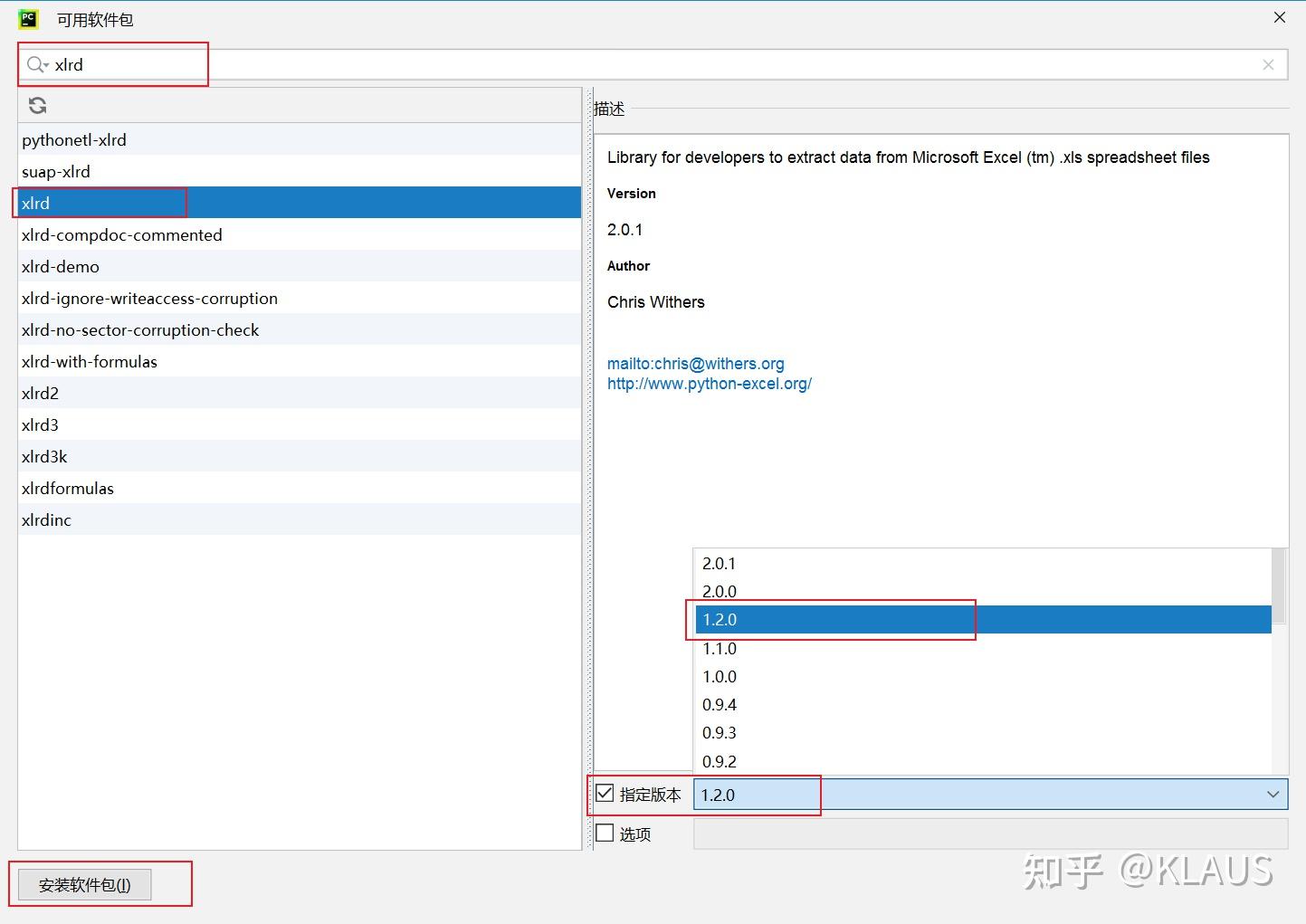Select the pythonetl-xlrd package

coord(74,139)
